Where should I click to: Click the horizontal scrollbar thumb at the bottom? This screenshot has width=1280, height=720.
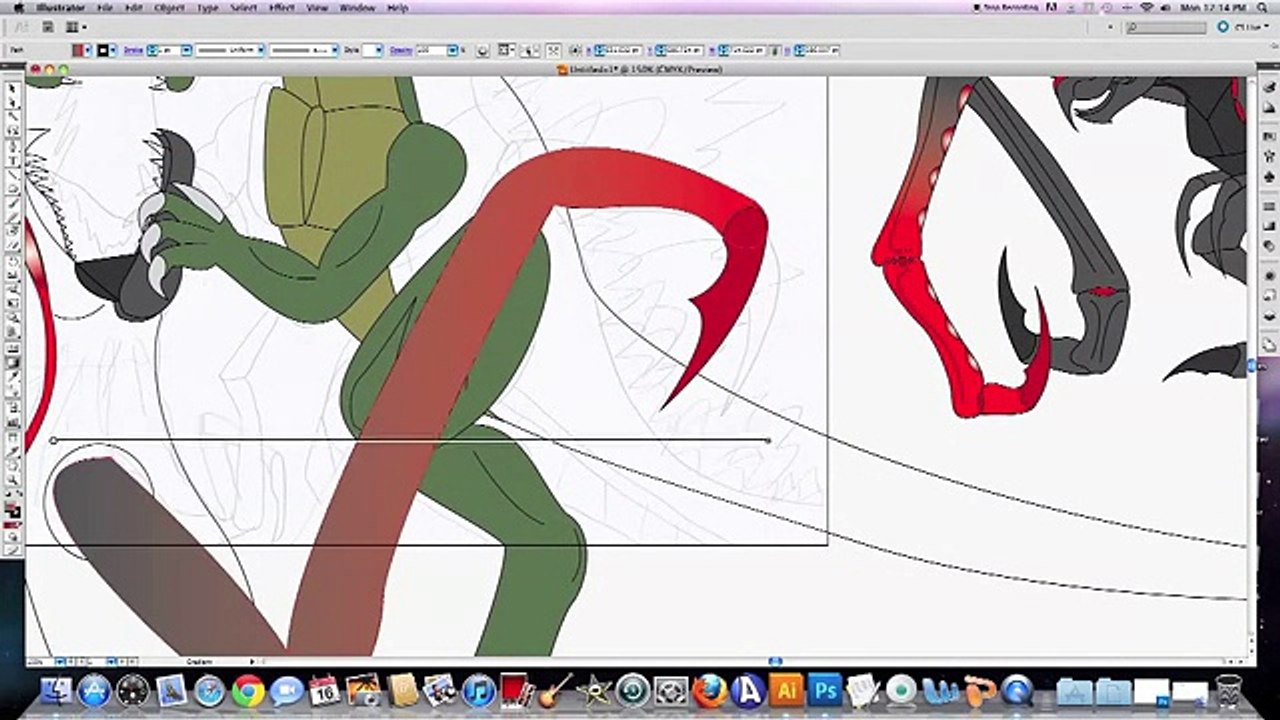pyautogui.click(x=775, y=661)
